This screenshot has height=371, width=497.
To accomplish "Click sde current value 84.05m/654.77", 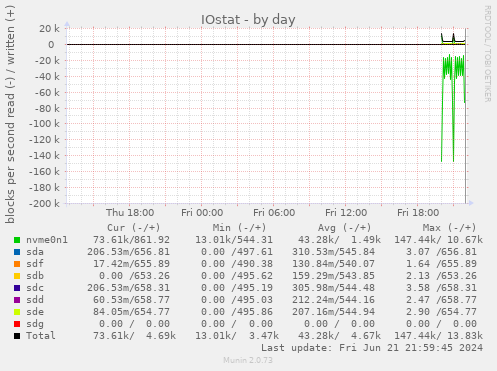I will (131, 312).
